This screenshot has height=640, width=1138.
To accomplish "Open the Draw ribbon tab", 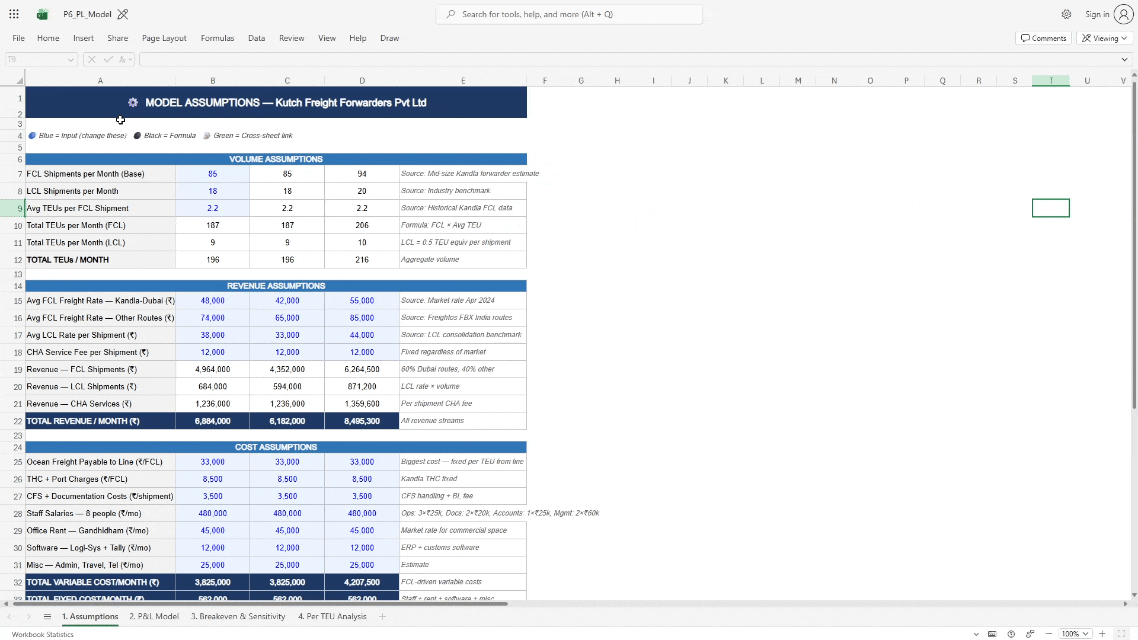I will coord(390,38).
